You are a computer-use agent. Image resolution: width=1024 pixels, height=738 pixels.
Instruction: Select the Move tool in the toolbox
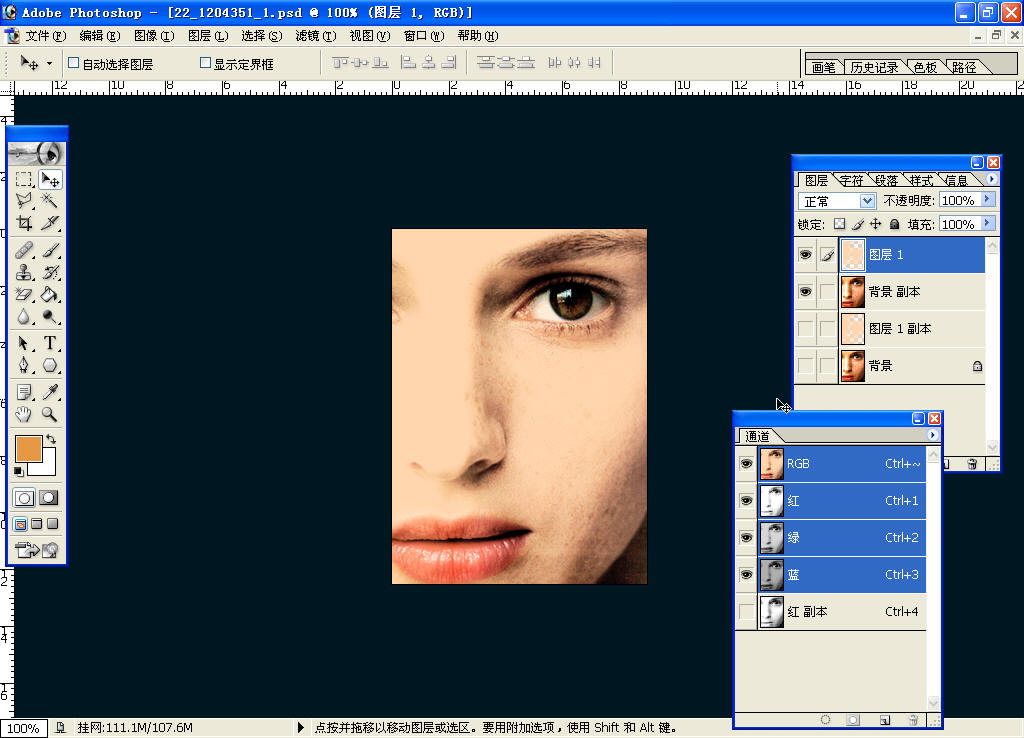coord(50,179)
